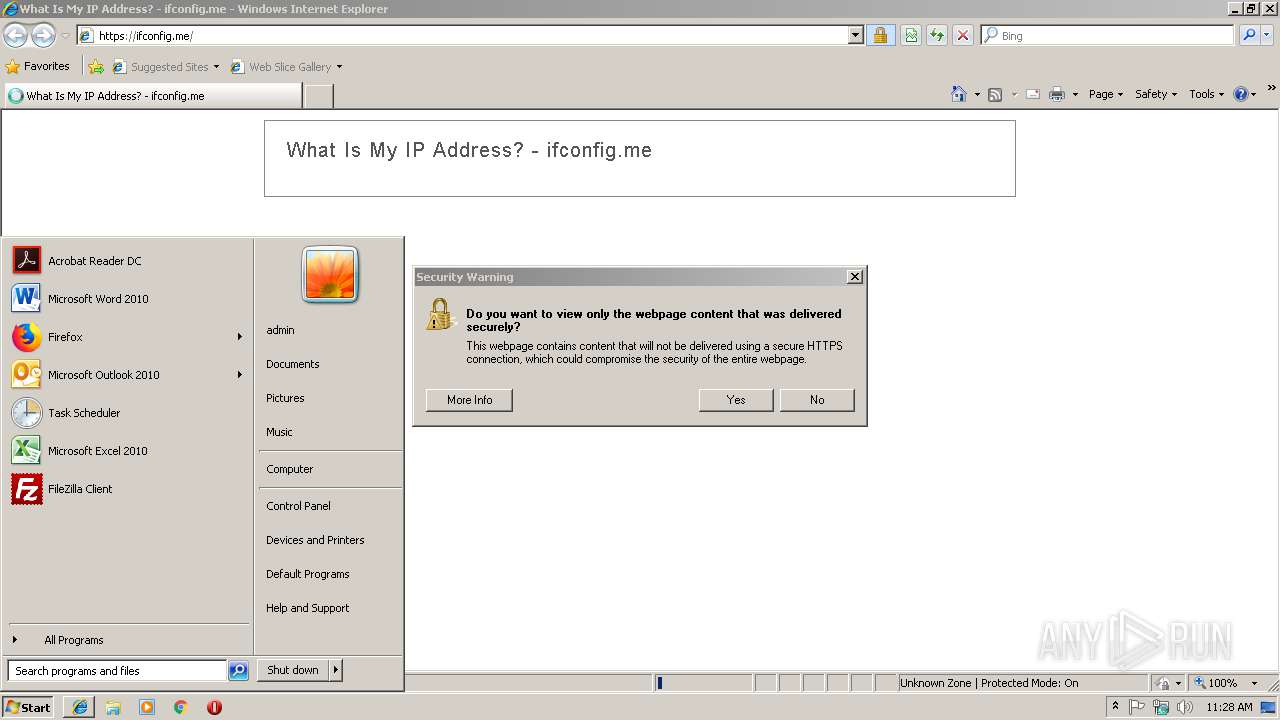1280x720 pixels.
Task: Expand Outlook 2010 jump list arrow
Action: click(240, 375)
